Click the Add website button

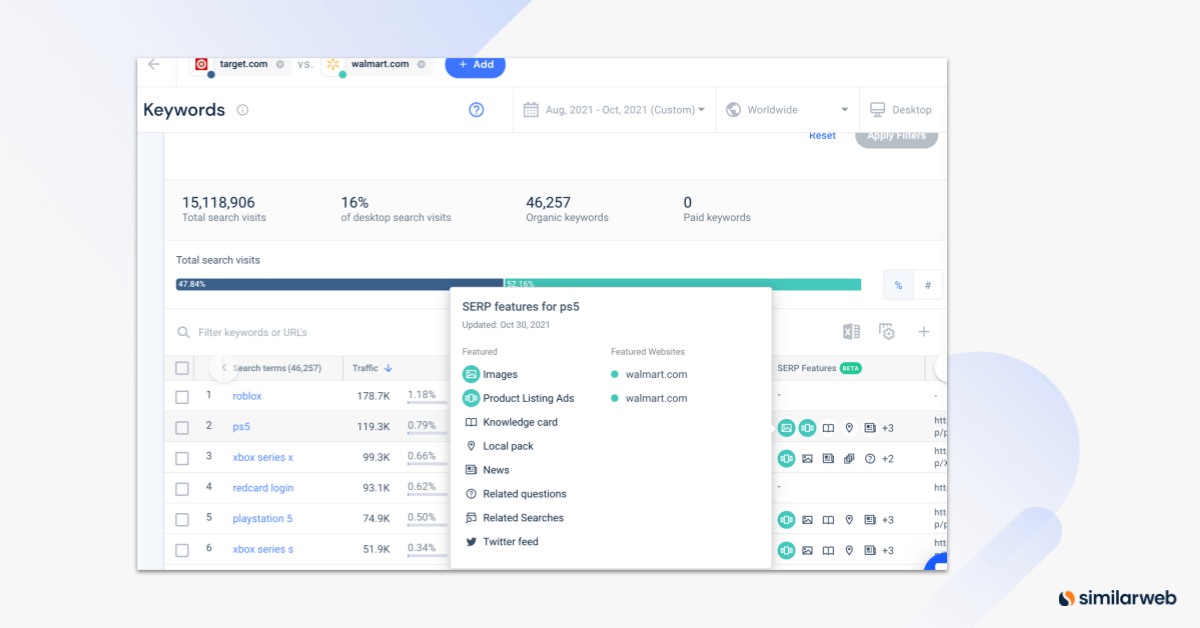(x=475, y=65)
